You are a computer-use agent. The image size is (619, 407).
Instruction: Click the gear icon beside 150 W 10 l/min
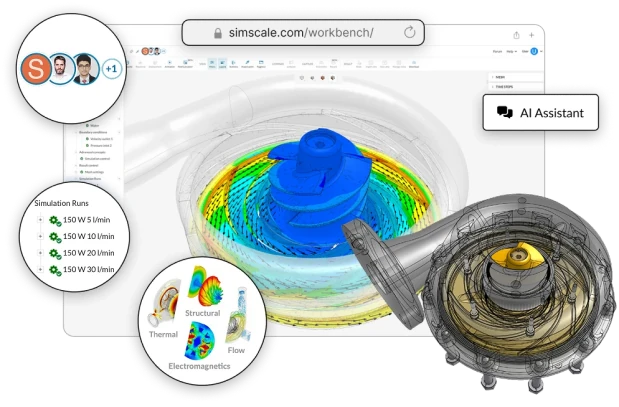coord(55,237)
